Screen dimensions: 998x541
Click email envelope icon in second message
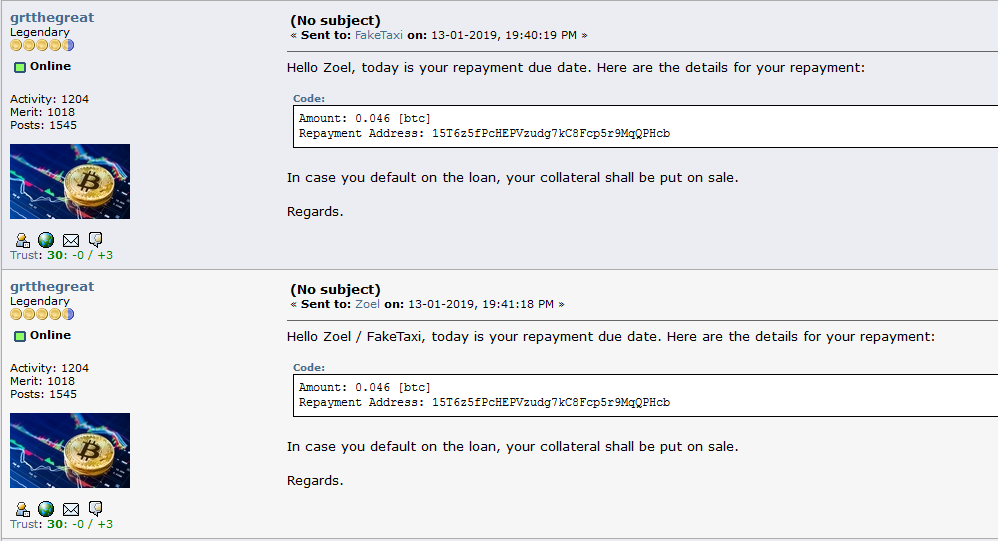71,510
